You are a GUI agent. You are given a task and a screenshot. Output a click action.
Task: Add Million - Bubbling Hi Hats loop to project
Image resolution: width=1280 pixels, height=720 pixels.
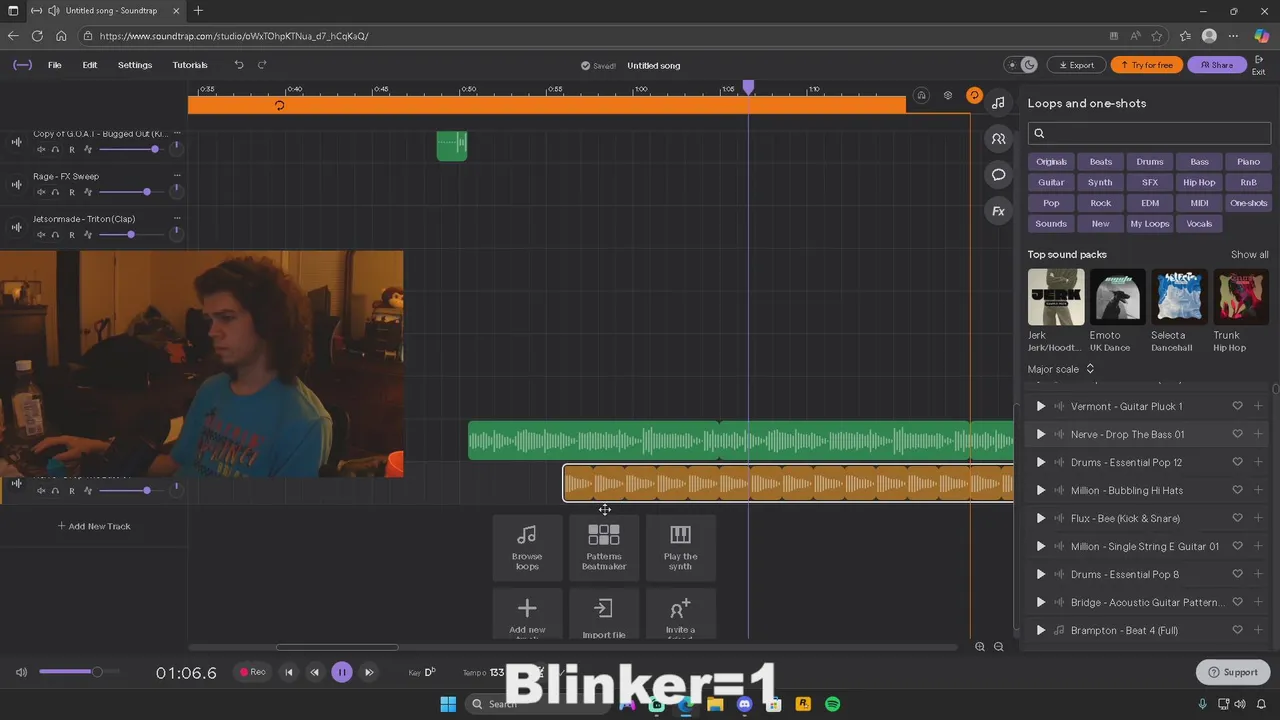[1258, 490]
